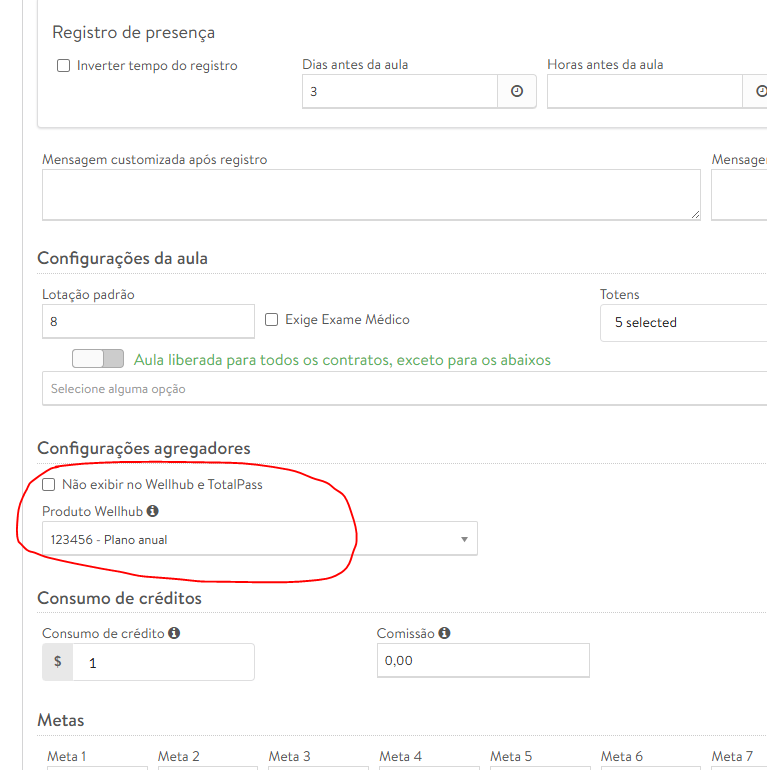Click the Consumo de crédito number field
This screenshot has width=767, height=770.
coord(164,662)
